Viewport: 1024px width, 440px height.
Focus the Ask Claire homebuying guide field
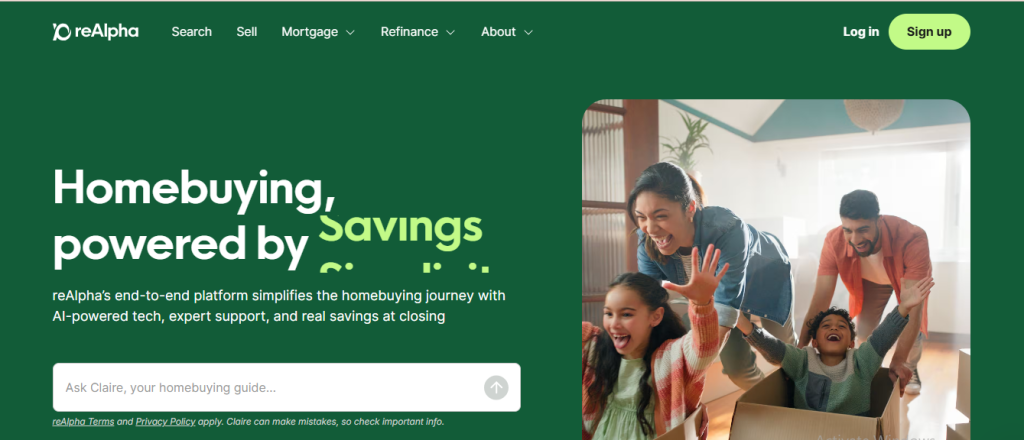tap(286, 387)
